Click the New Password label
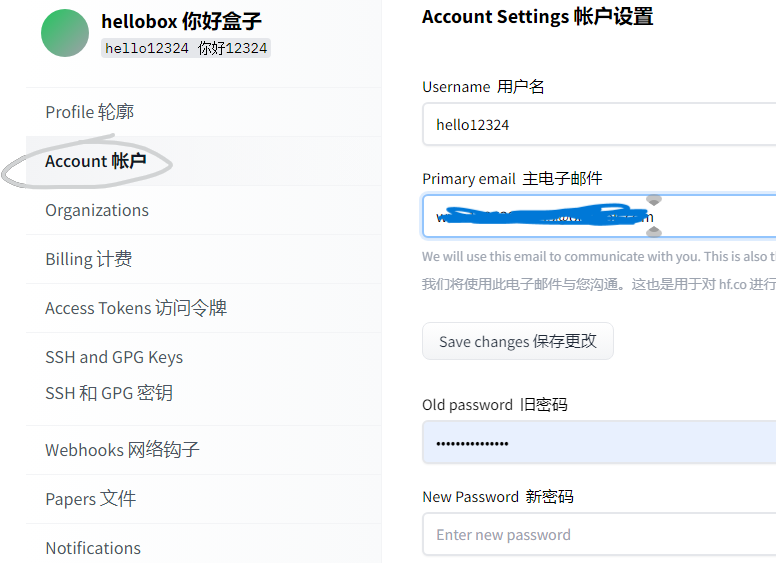Viewport: 776px width, 563px height. coord(497,497)
